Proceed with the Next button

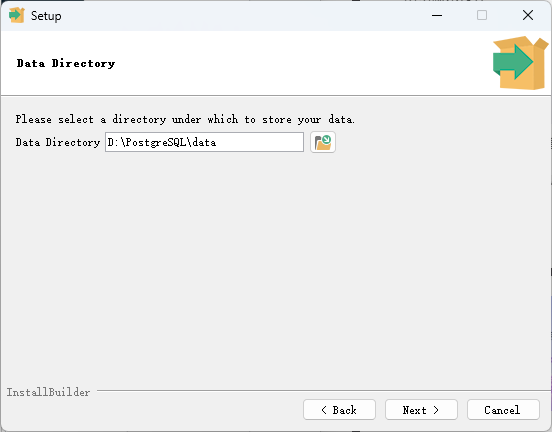point(421,410)
